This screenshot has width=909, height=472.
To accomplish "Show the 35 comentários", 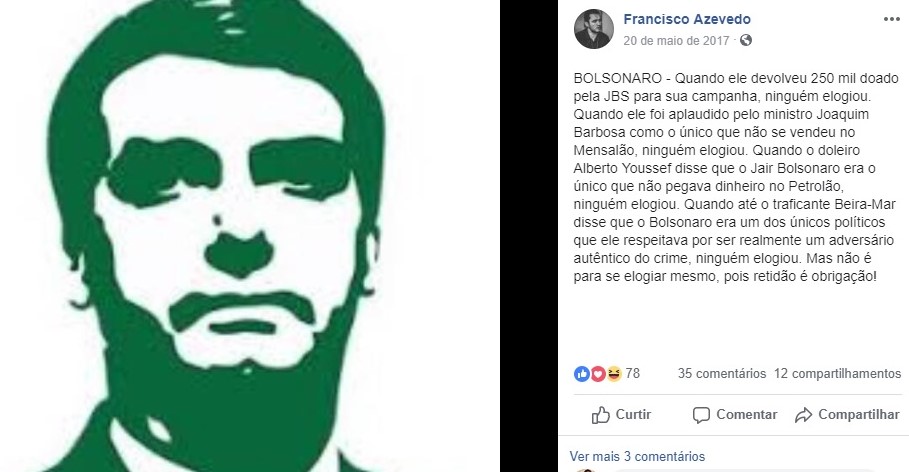I will tap(722, 373).
